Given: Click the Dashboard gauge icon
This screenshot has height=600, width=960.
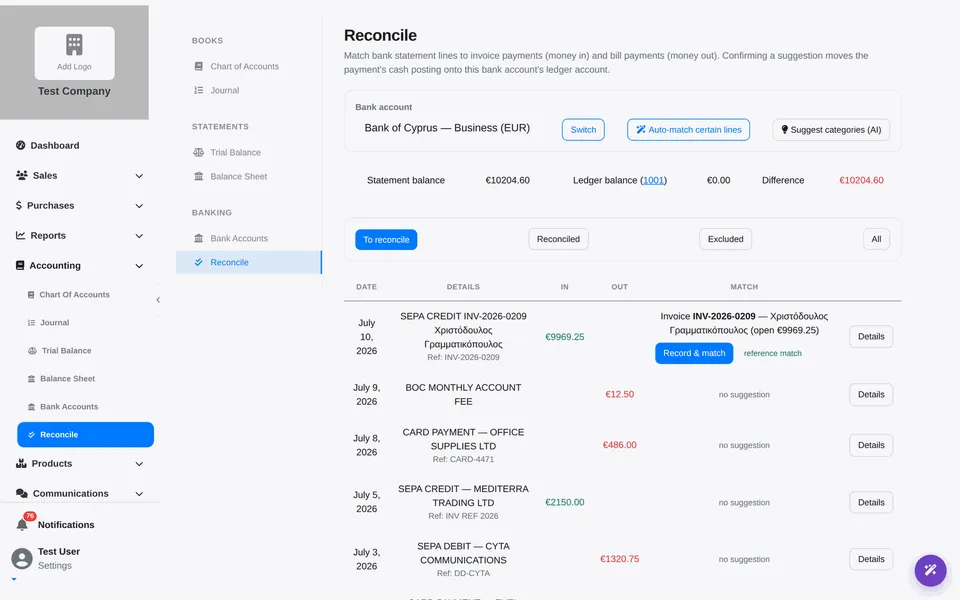Looking at the screenshot, I should point(21,145).
